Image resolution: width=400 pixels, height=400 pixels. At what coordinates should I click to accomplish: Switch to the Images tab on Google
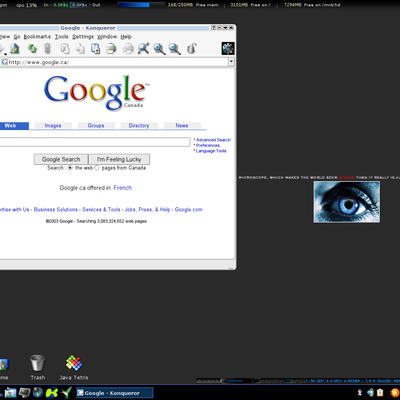53,126
